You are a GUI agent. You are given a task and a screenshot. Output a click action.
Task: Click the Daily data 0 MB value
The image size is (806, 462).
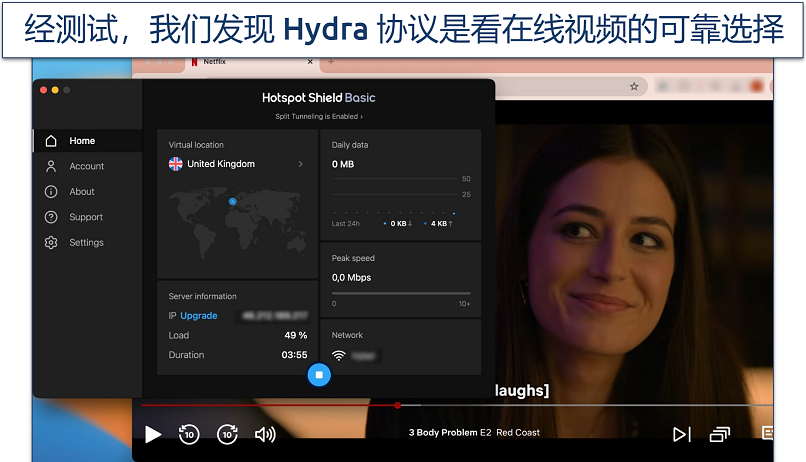pos(343,164)
